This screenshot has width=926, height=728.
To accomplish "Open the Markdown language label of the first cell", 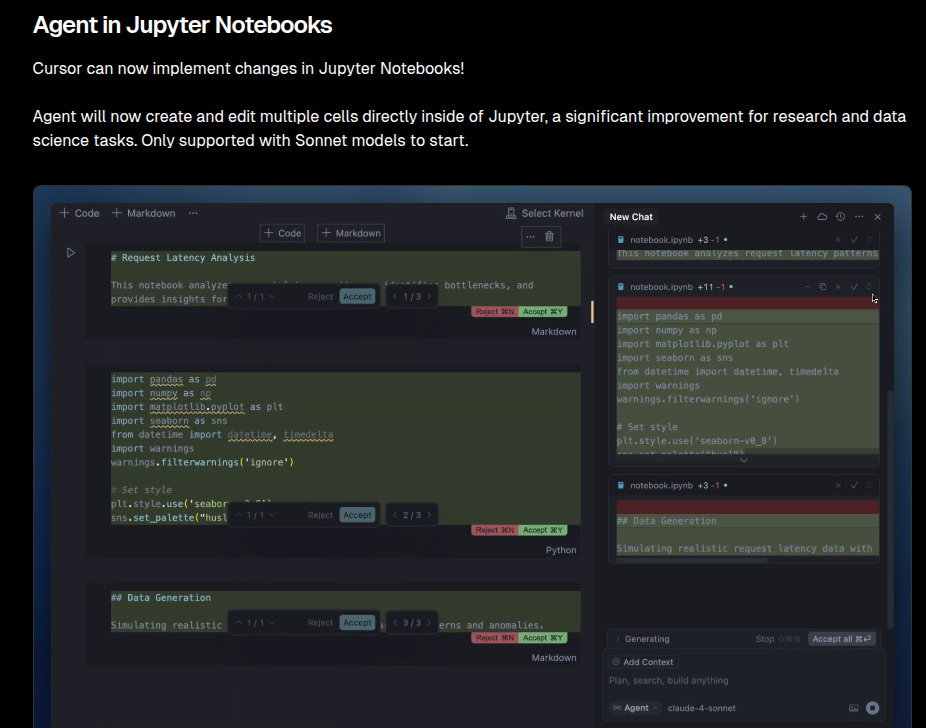I will coord(553,332).
